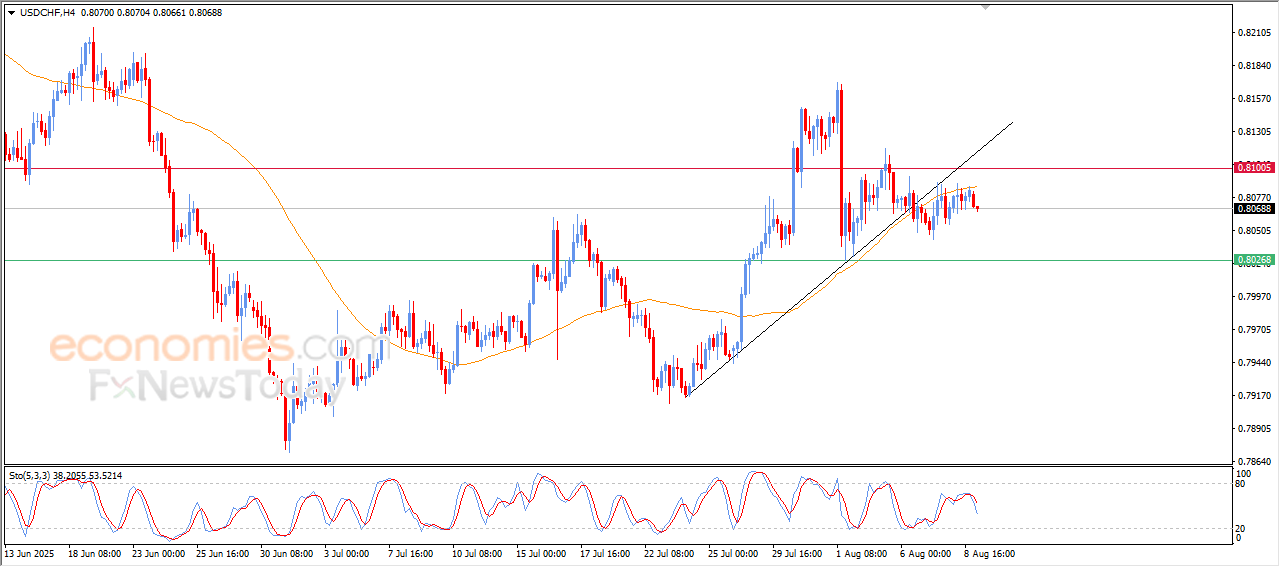Select the red 0.81005 price level label
Viewport: 1280px width, 567px height.
(x=1253, y=168)
